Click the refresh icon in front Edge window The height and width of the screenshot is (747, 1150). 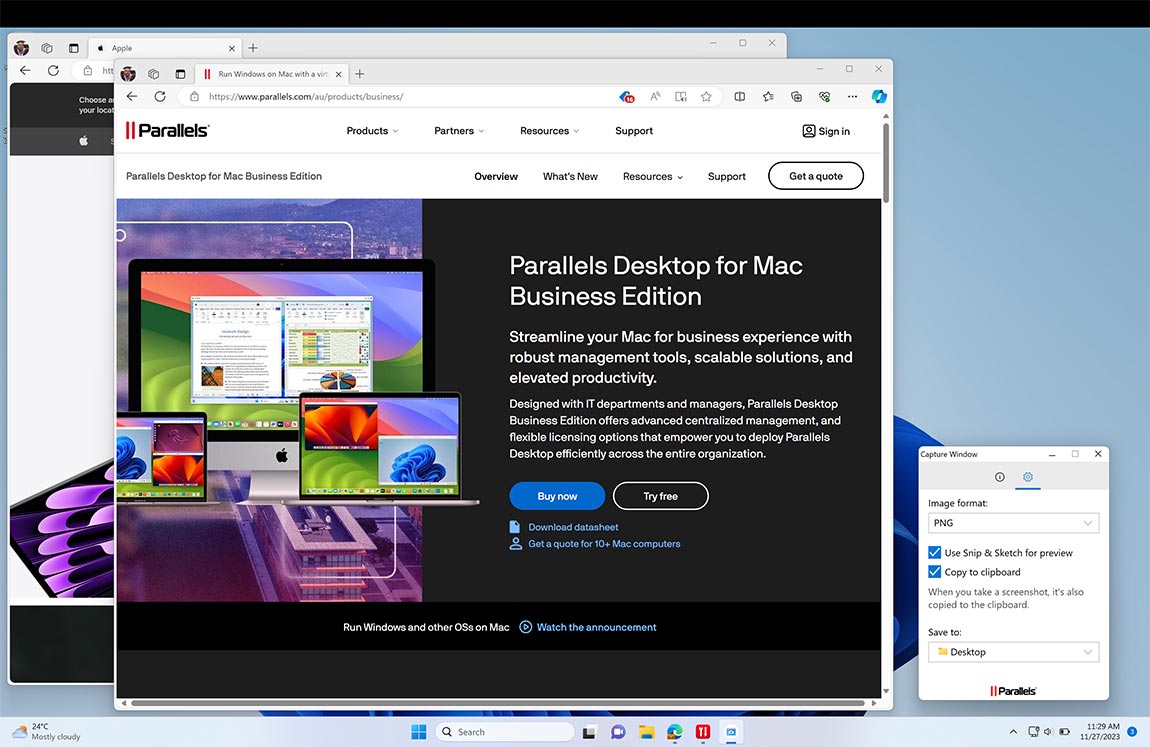[160, 97]
